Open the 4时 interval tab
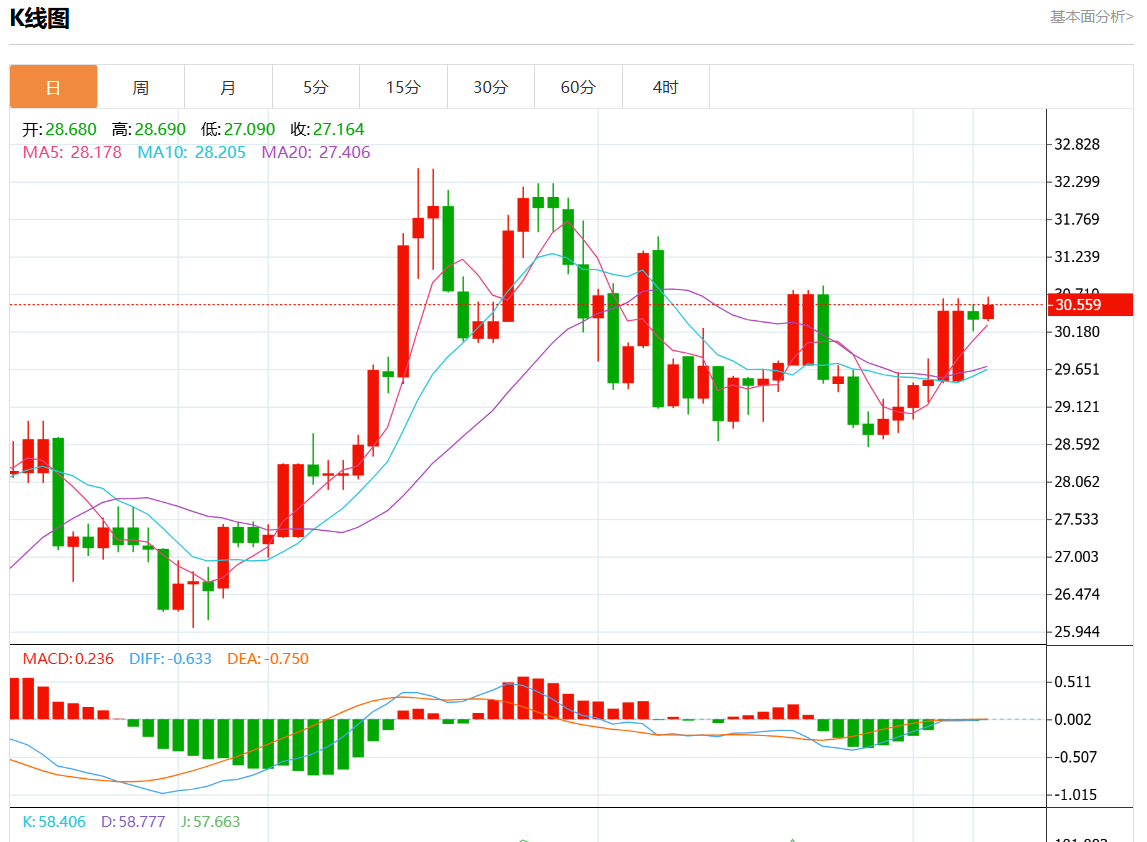Image resolution: width=1147 pixels, height=842 pixels. click(666, 87)
